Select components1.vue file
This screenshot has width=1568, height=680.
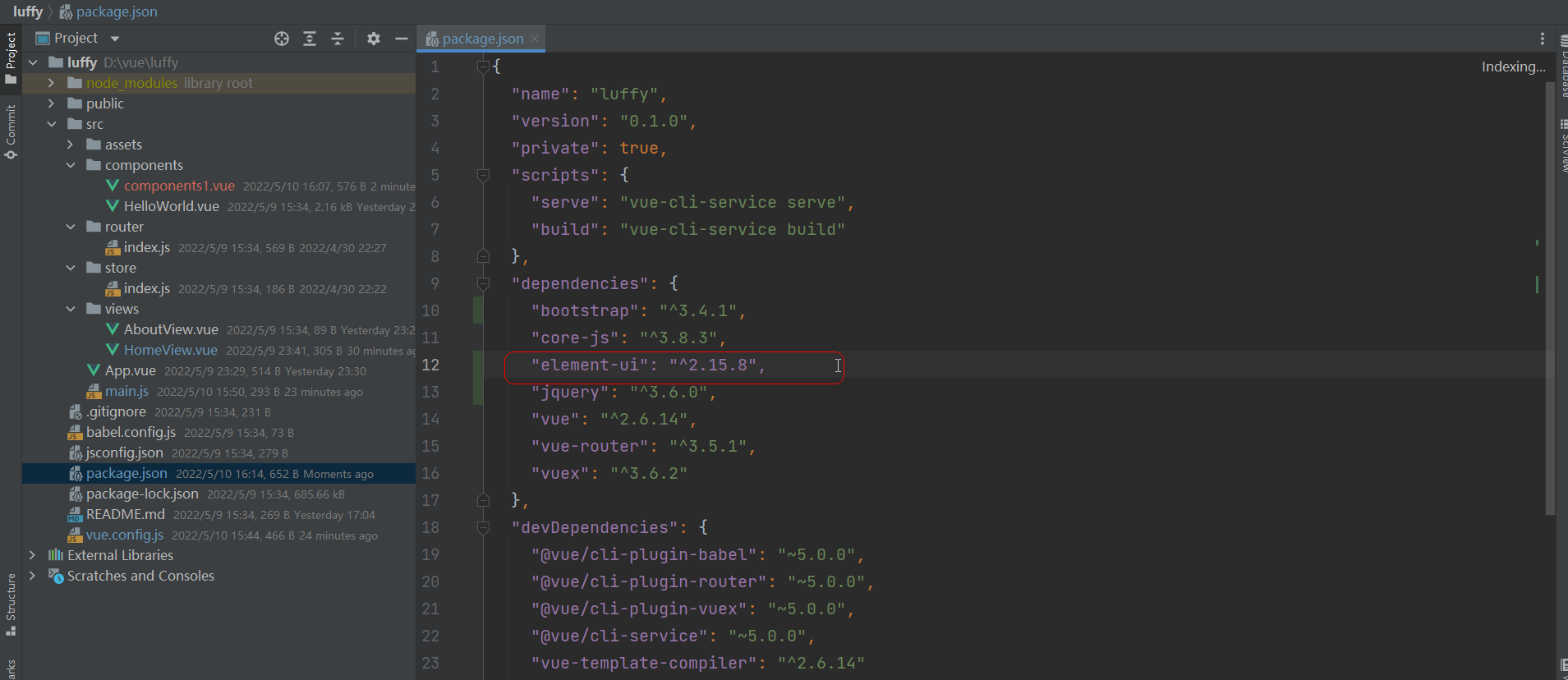tap(179, 186)
